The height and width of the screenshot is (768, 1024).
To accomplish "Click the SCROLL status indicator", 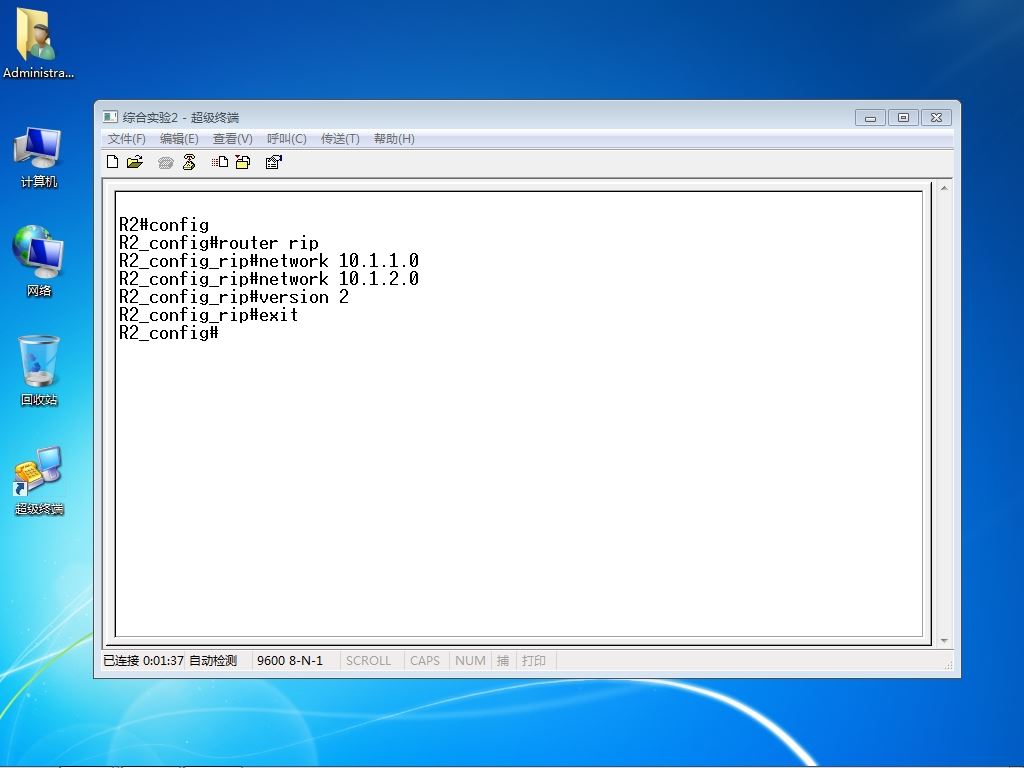I will coord(368,660).
